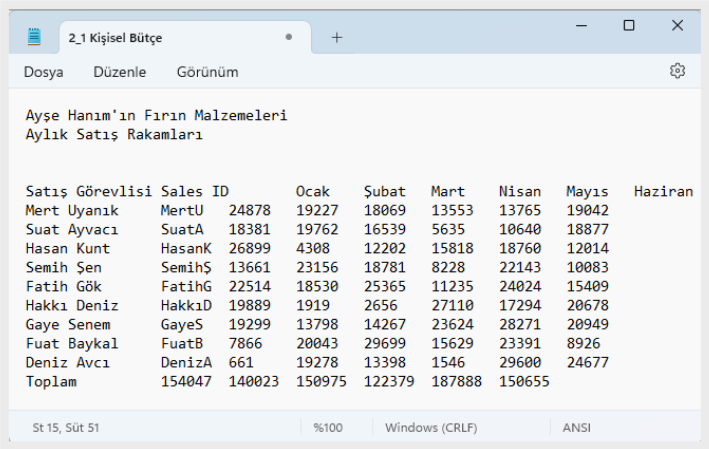Close the Notepad window

tap(677, 25)
